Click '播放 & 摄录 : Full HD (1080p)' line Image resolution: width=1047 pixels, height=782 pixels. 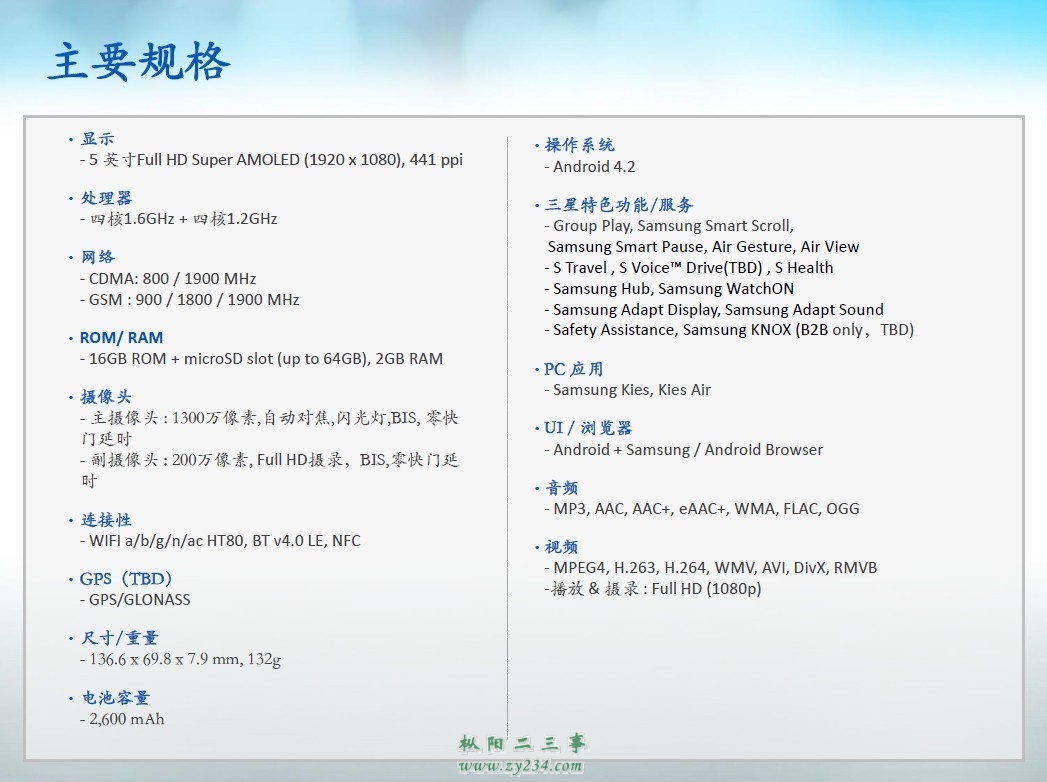pyautogui.click(x=653, y=588)
